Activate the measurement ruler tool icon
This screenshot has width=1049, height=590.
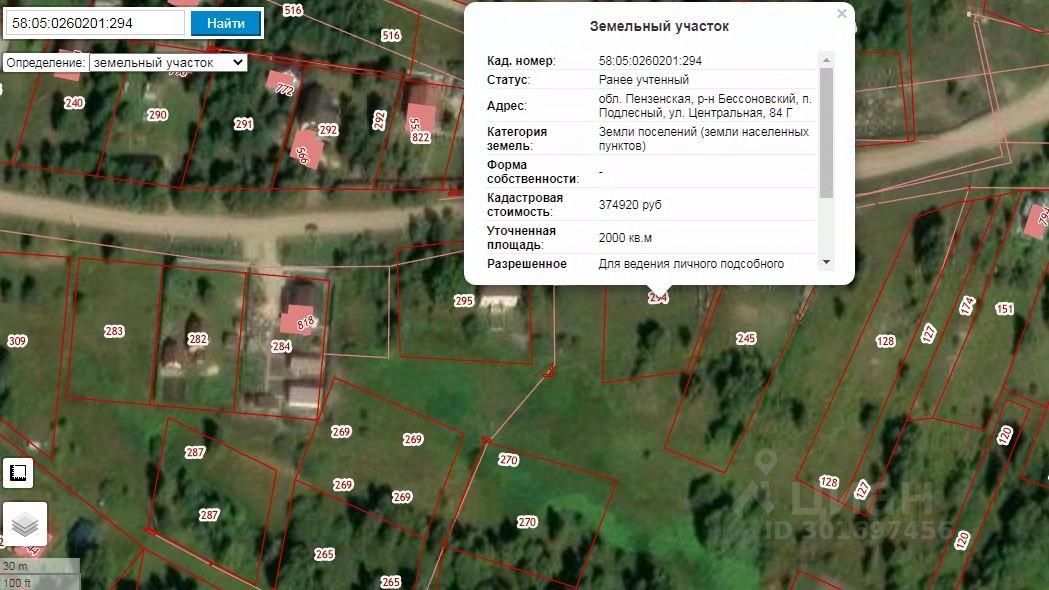(x=18, y=473)
